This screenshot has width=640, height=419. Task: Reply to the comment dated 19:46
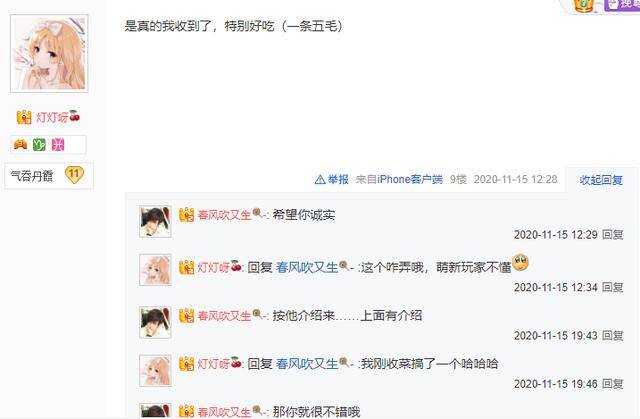(x=613, y=384)
